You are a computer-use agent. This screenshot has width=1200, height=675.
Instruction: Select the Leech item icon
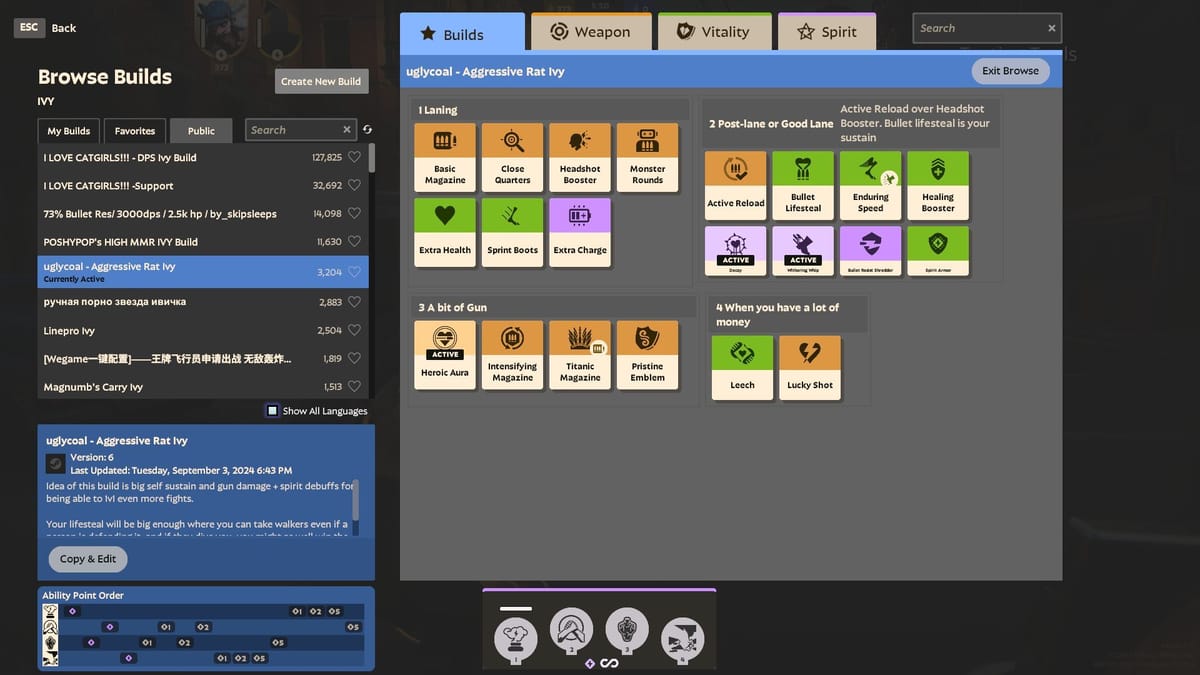[x=742, y=353]
